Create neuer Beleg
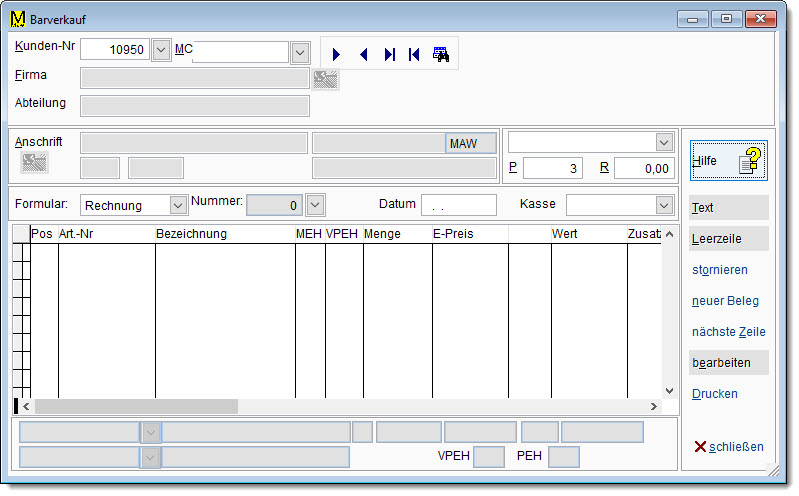Viewport: 799px width, 496px height. coord(725,301)
